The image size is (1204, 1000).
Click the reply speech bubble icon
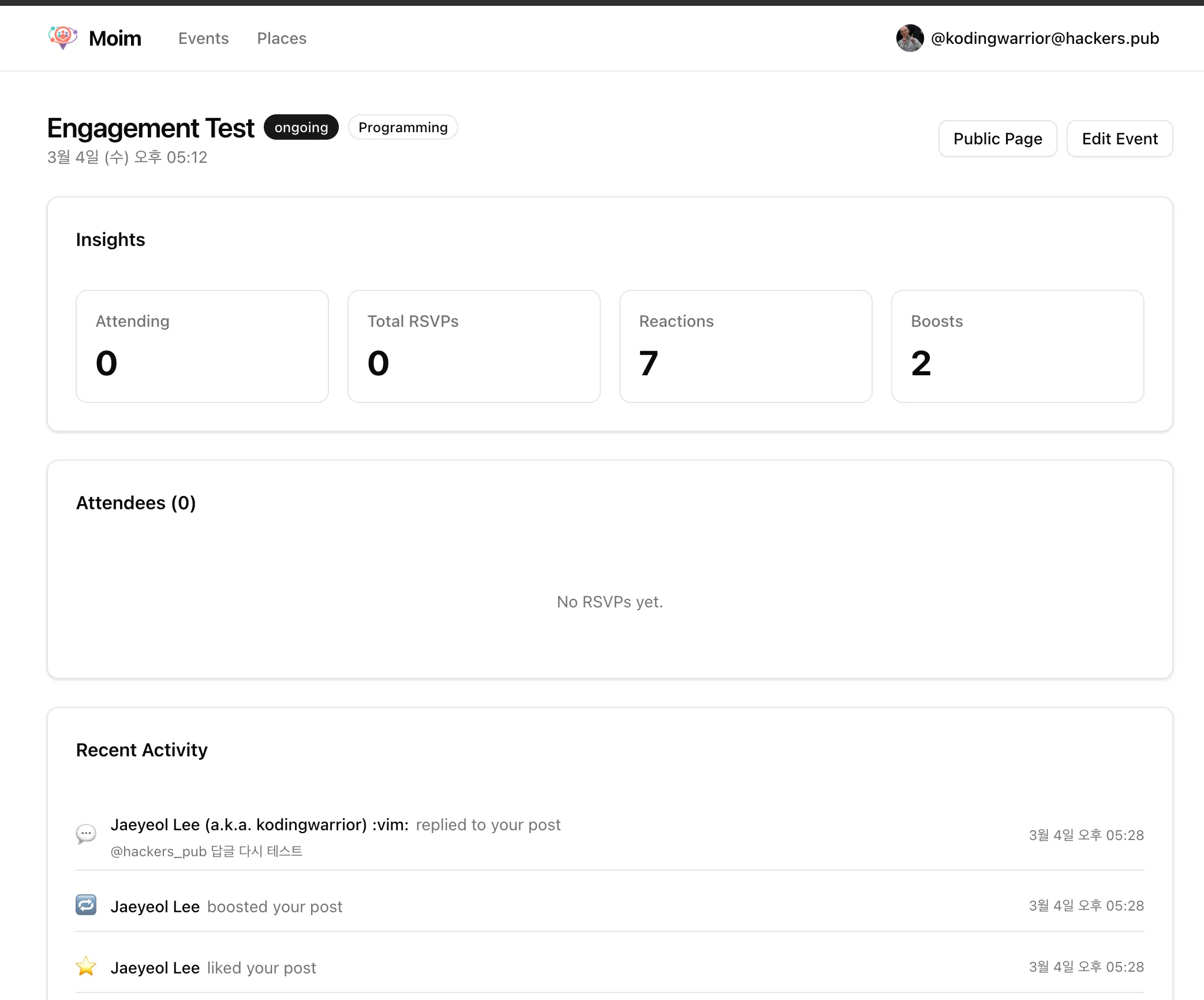86,834
